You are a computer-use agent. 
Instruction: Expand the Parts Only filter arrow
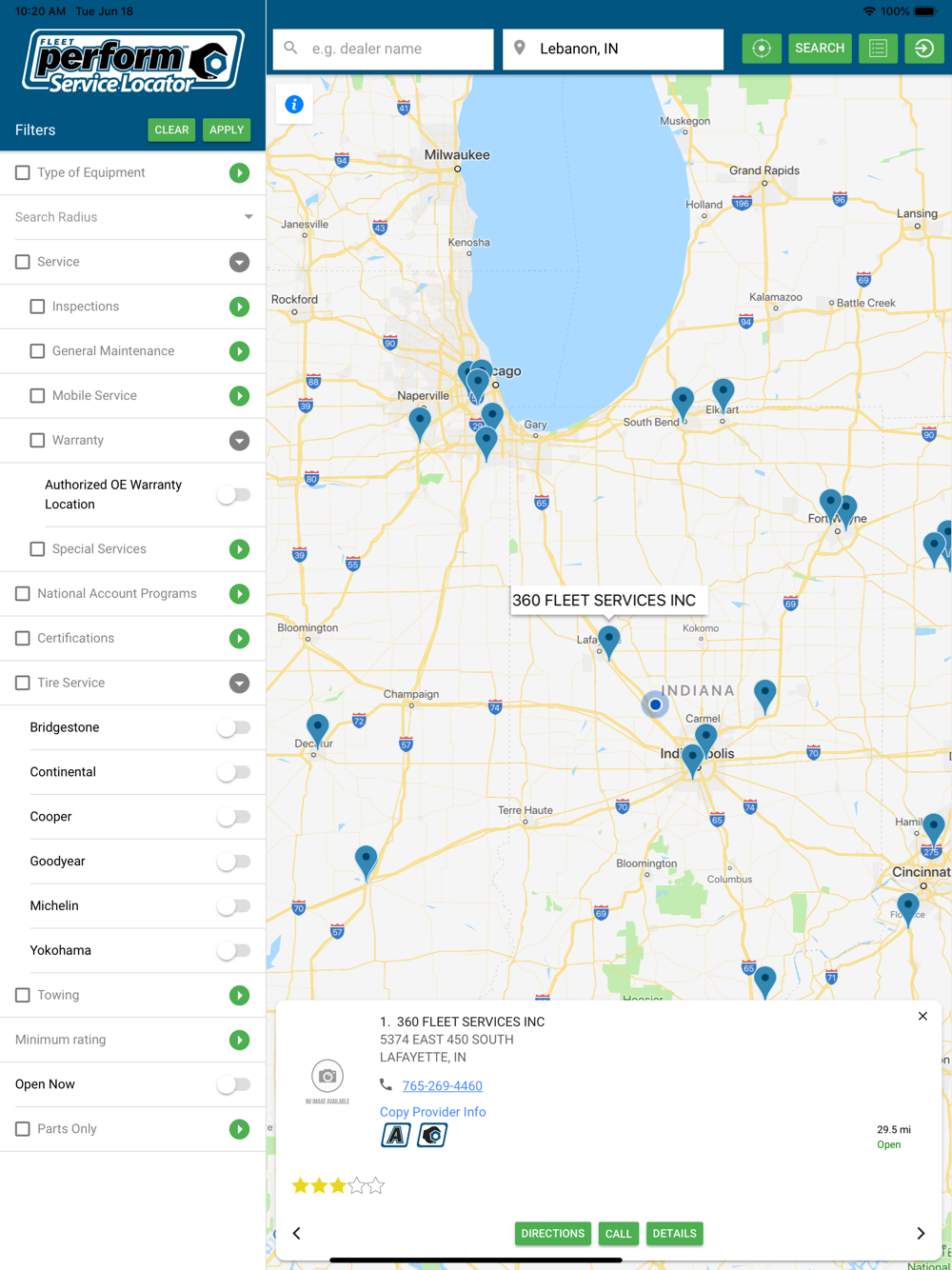click(x=239, y=1129)
